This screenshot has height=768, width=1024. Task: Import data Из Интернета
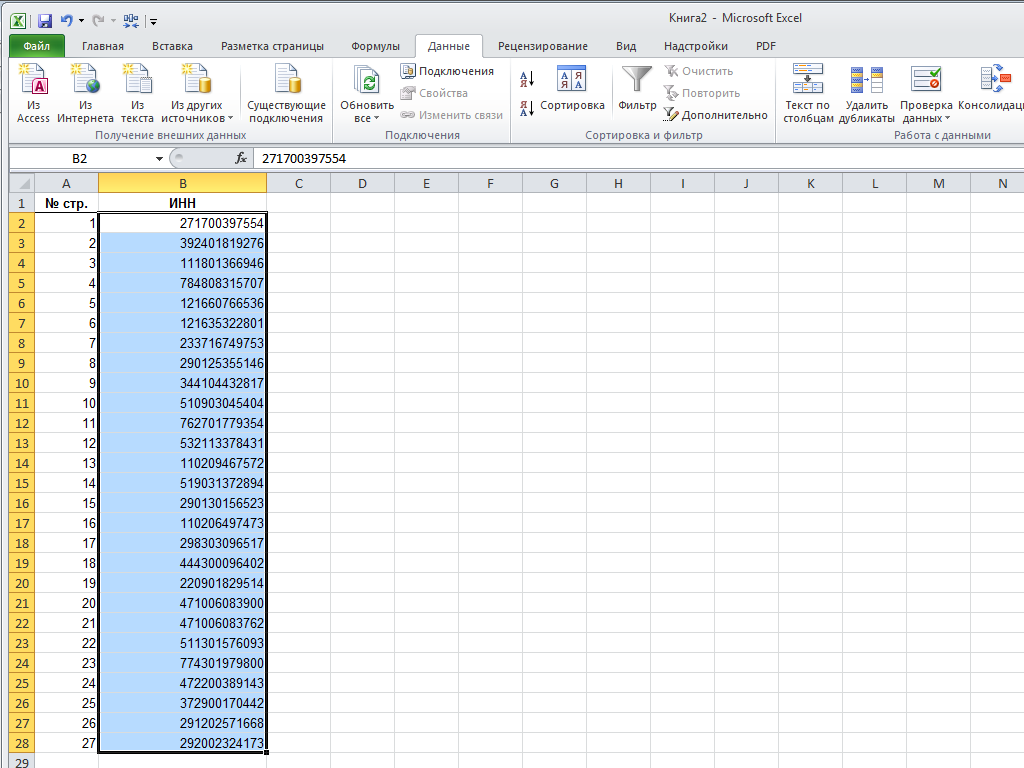point(86,93)
